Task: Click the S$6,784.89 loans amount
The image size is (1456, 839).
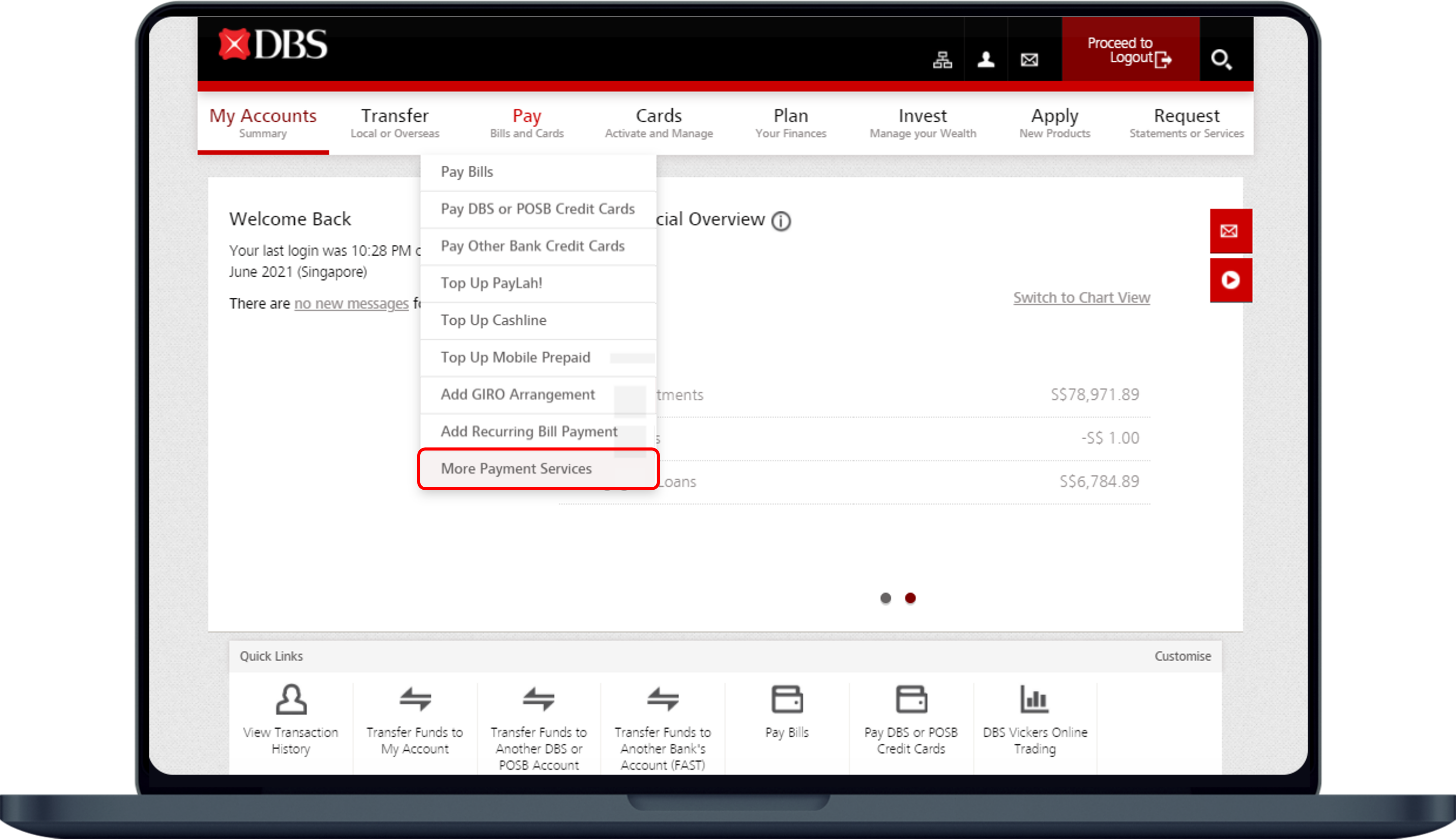Action: pos(1099,482)
